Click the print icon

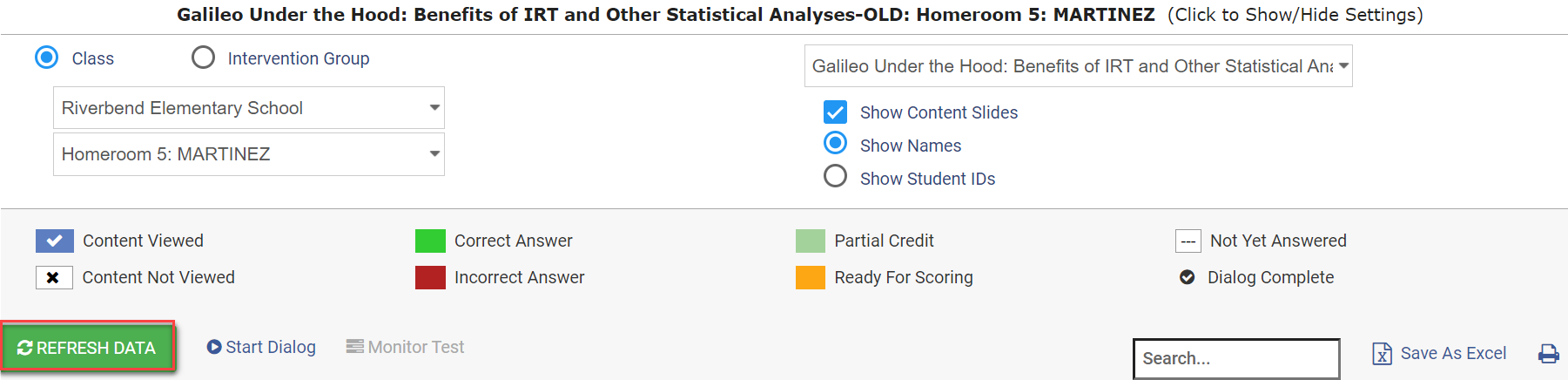pyautogui.click(x=1548, y=354)
